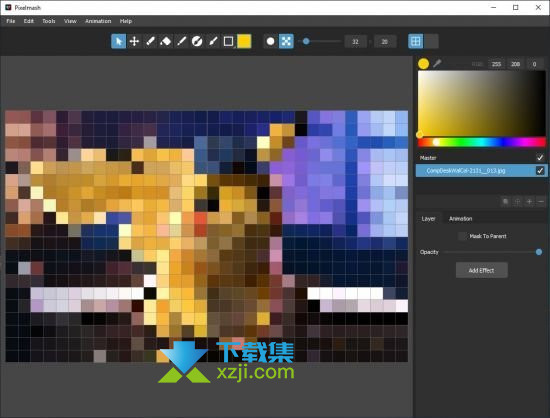Switch to the Layer tab

(428, 218)
